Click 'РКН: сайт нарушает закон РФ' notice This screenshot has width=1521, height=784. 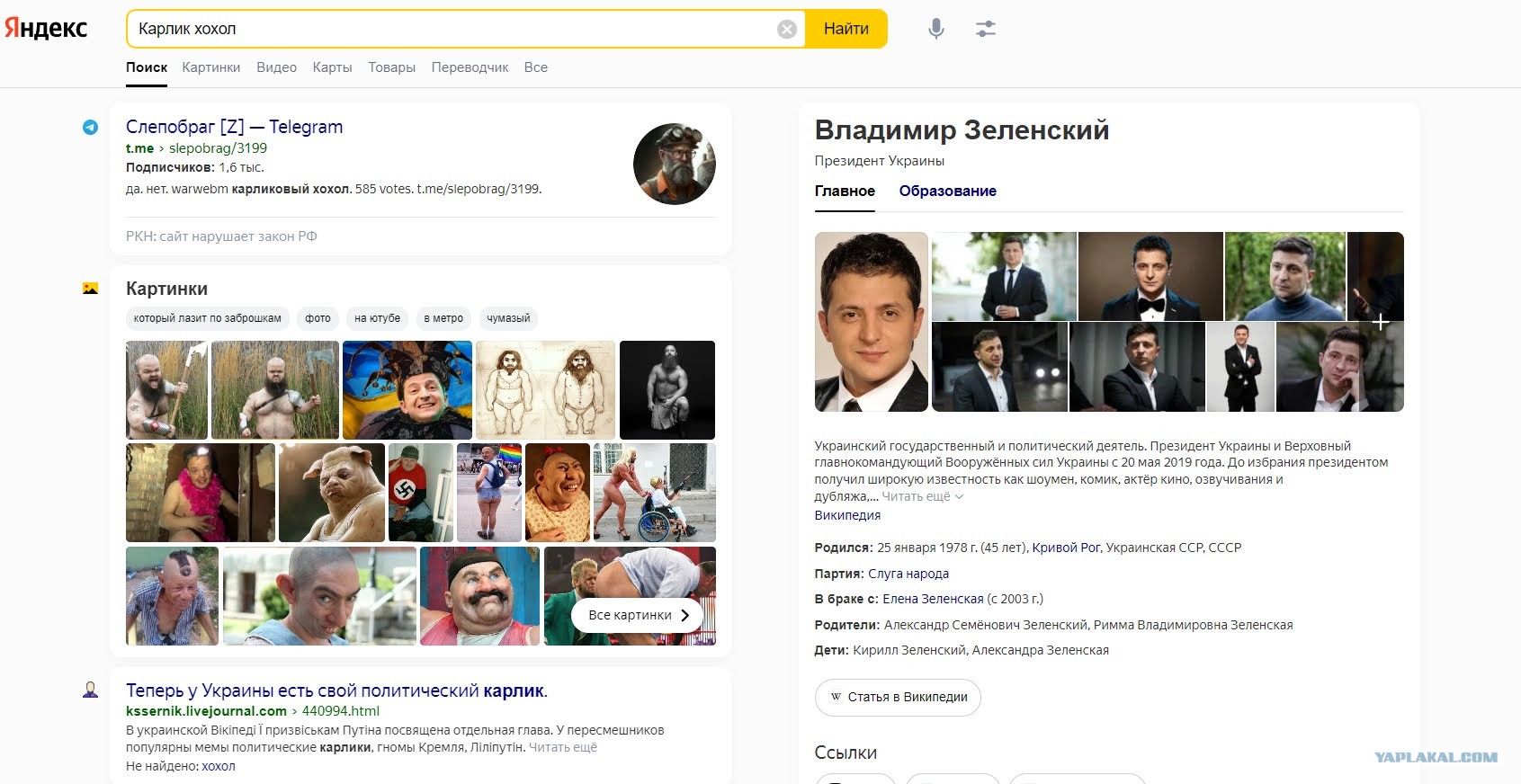point(221,236)
